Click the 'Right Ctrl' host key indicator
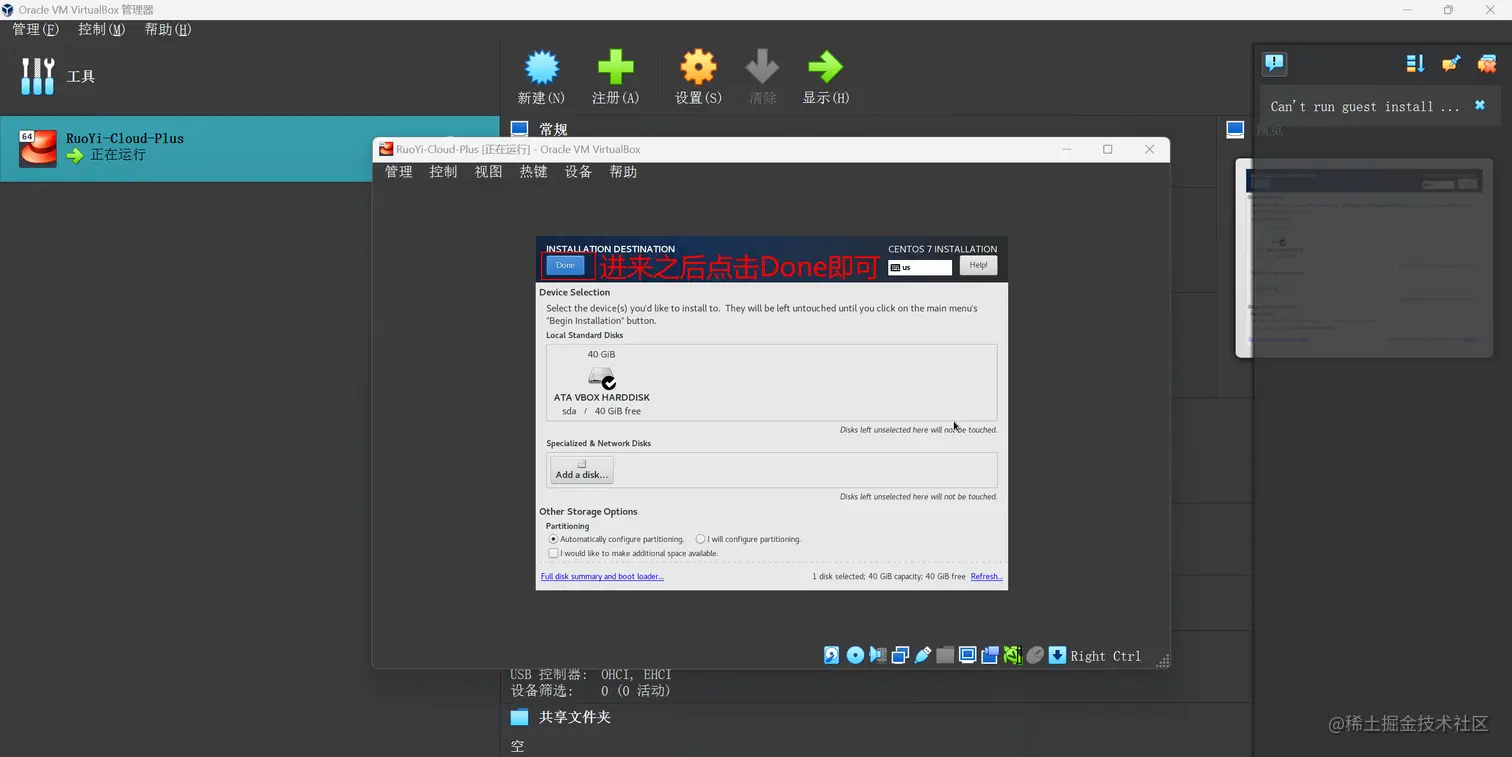 coord(1105,656)
